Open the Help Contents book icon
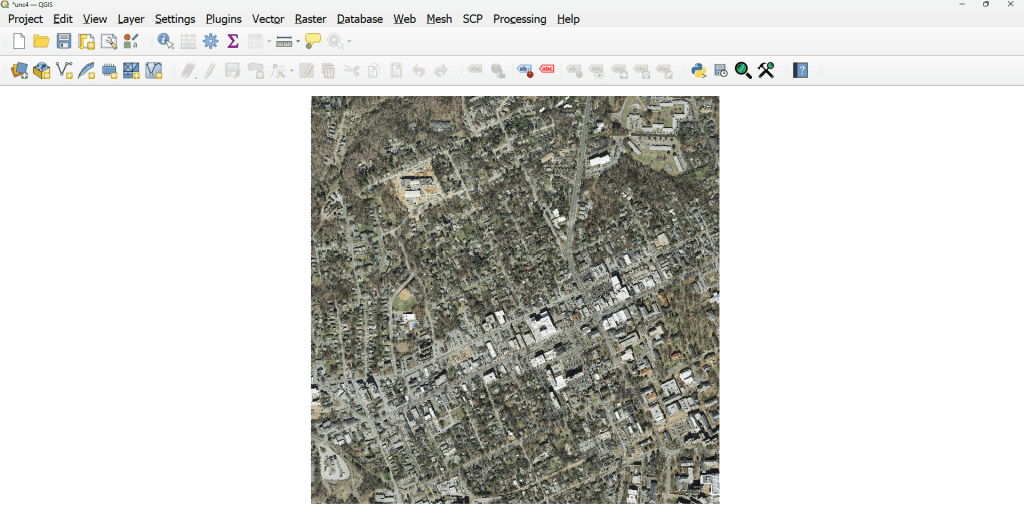This screenshot has height=514, width=1024. (x=800, y=70)
